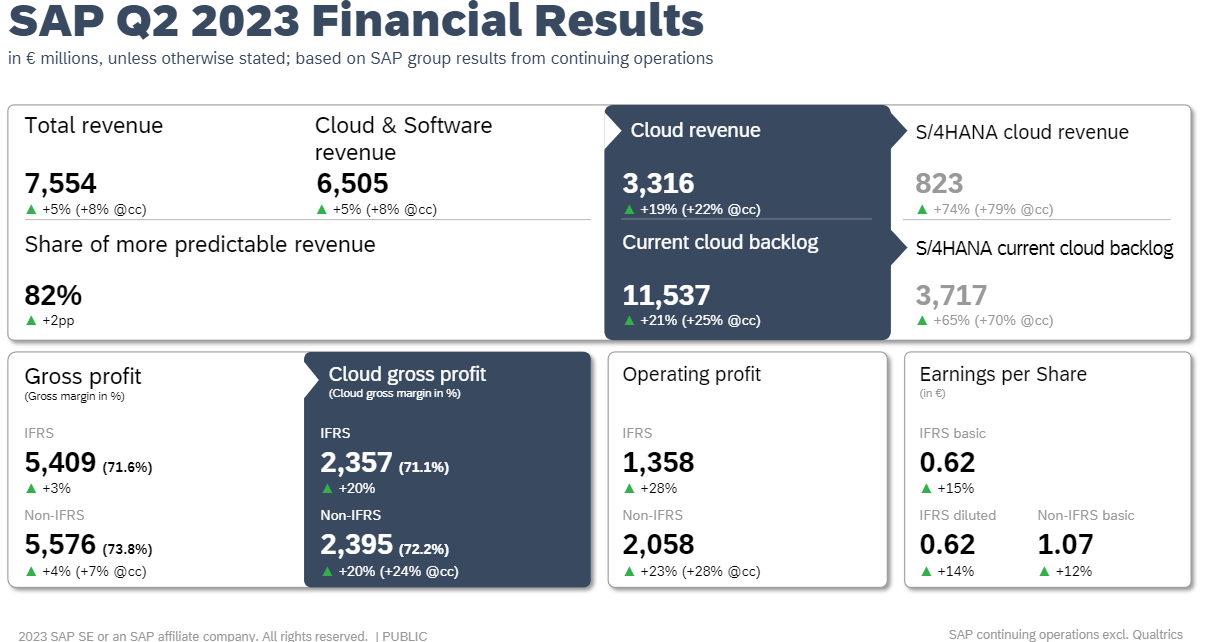Click the green arrow under S/4HANA backlog 3,717
The image size is (1218, 642).
point(923,320)
